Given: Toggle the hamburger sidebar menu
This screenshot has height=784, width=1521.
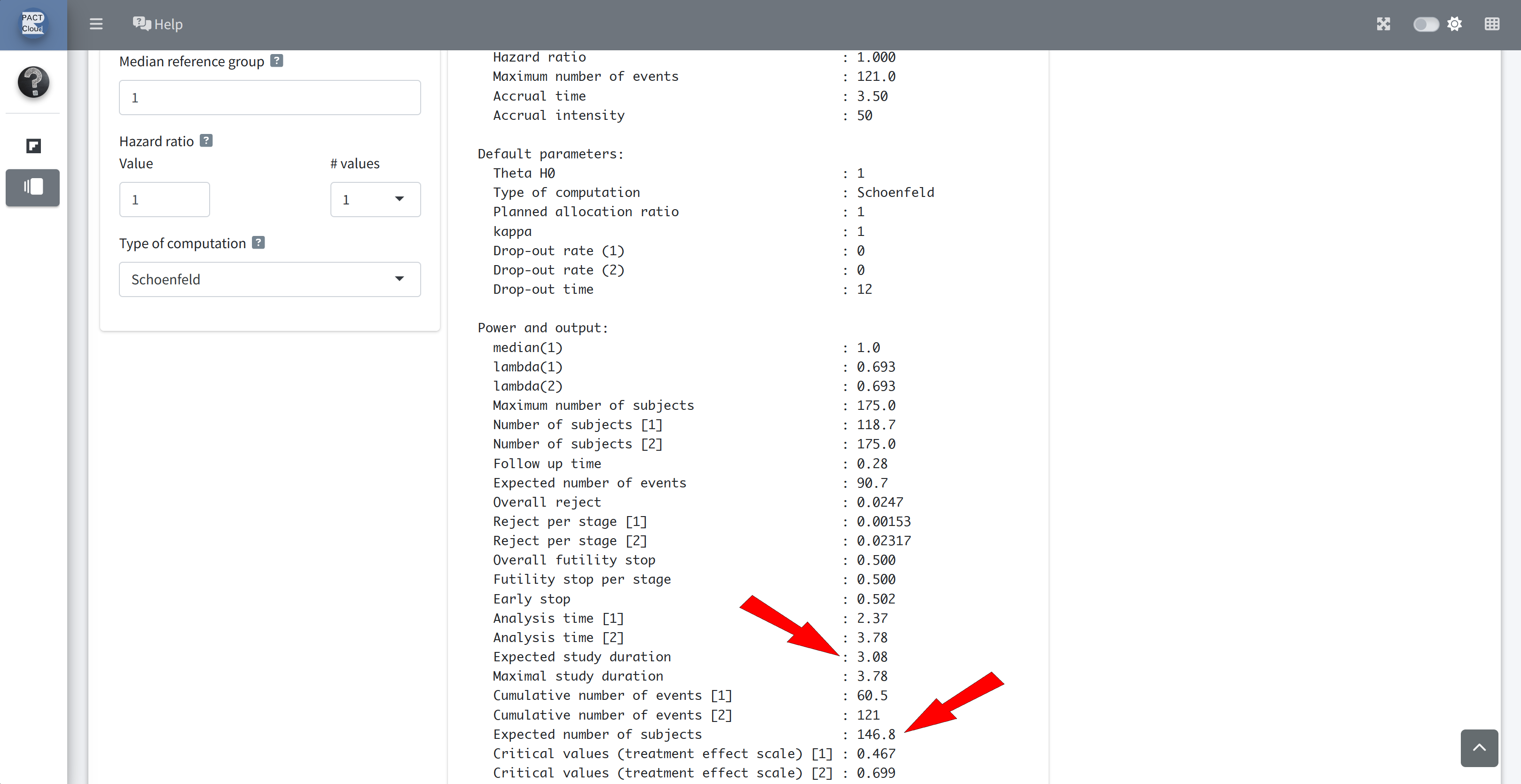Looking at the screenshot, I should click(96, 24).
